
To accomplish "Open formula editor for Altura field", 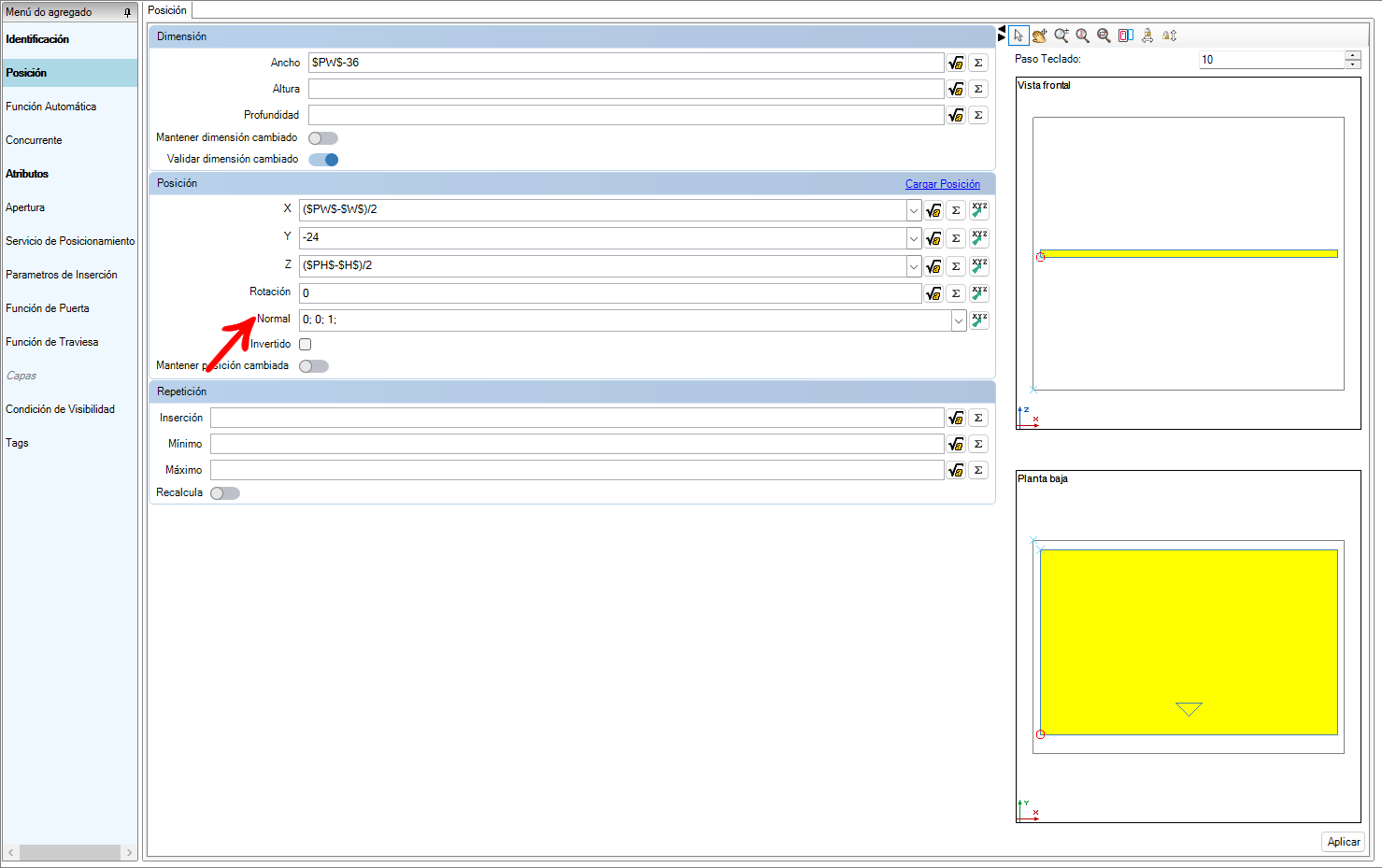I will [956, 89].
